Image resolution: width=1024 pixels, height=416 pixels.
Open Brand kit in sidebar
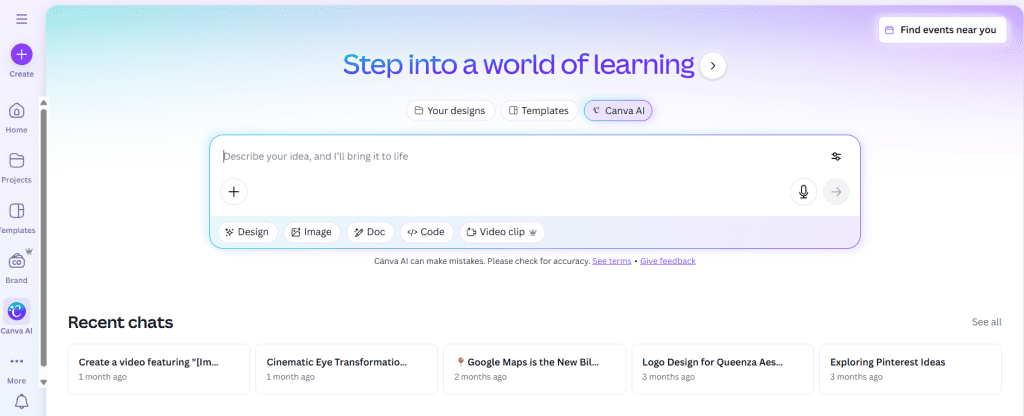click(x=17, y=268)
